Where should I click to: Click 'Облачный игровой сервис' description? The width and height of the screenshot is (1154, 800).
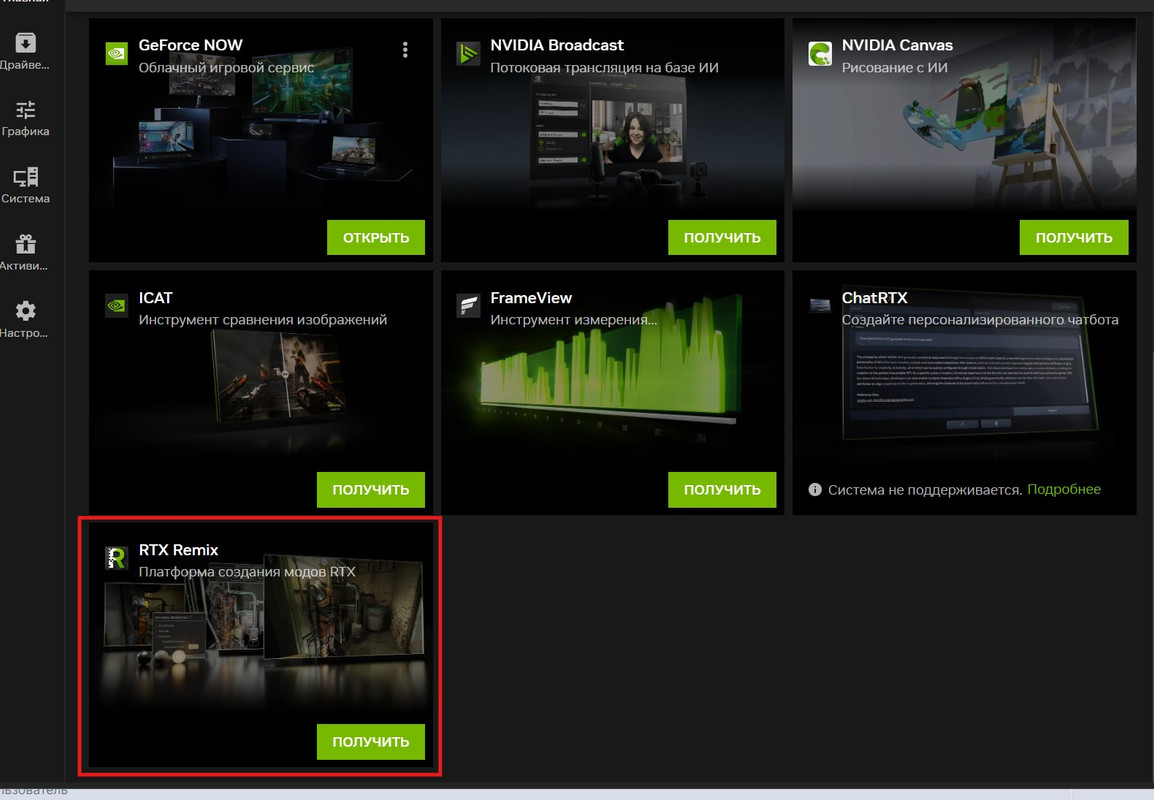(x=226, y=68)
